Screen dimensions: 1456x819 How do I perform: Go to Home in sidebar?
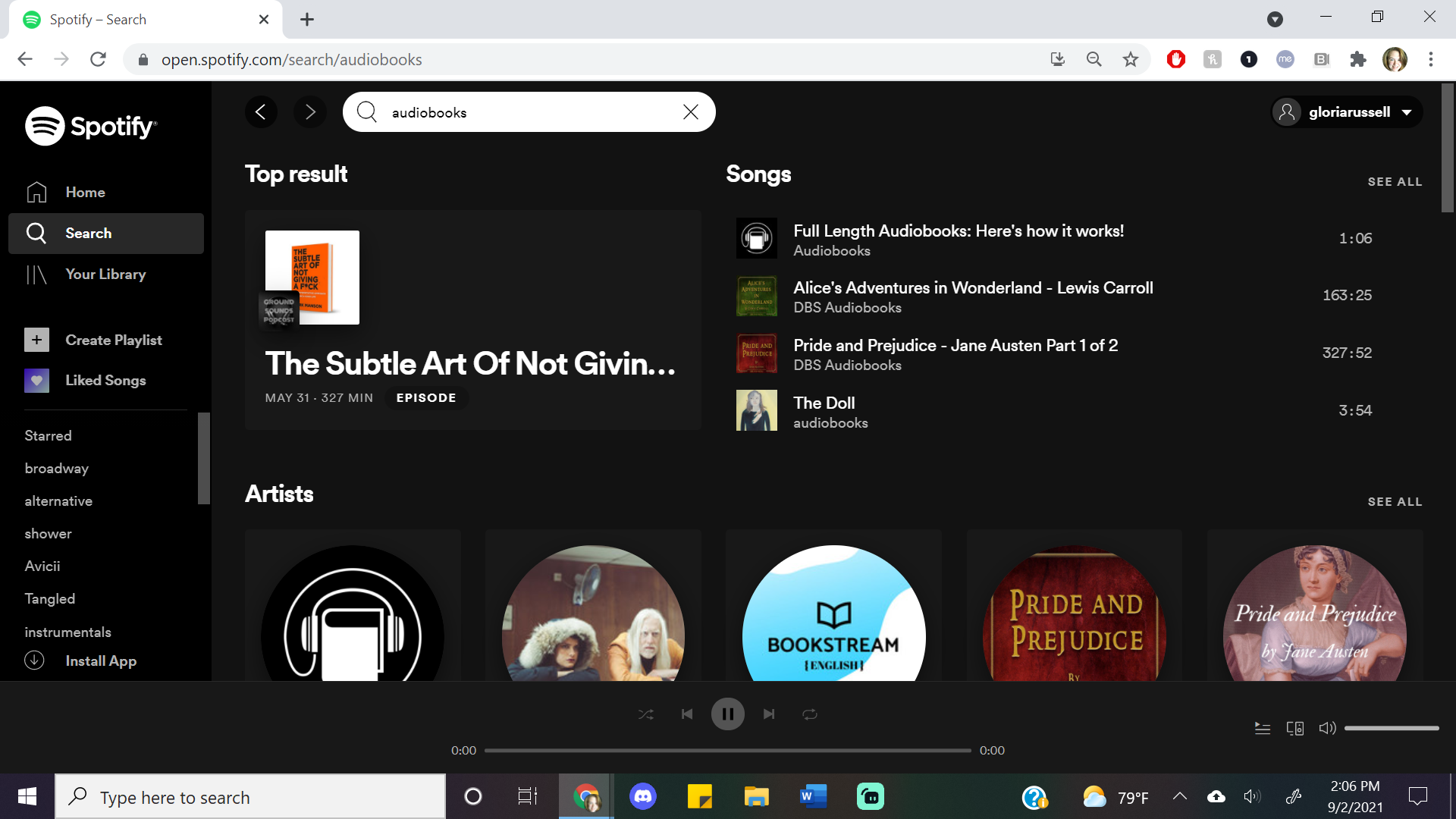click(85, 193)
